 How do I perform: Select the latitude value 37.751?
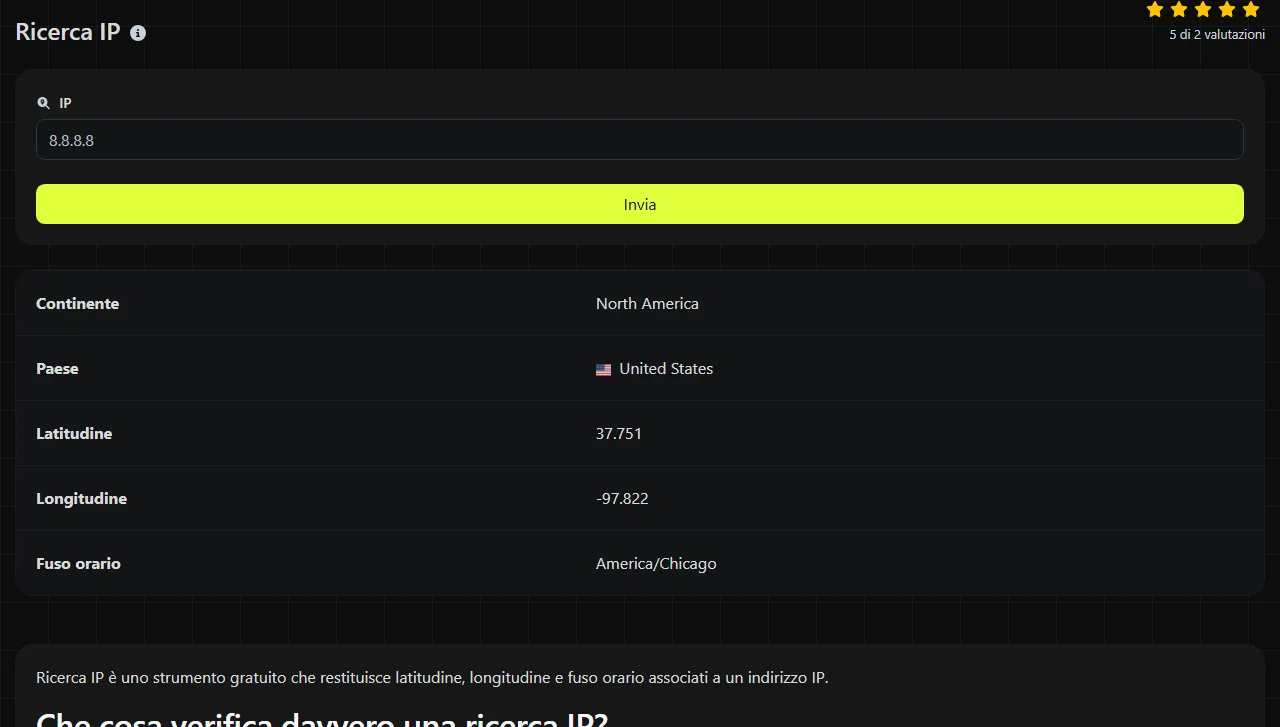pyautogui.click(x=619, y=434)
